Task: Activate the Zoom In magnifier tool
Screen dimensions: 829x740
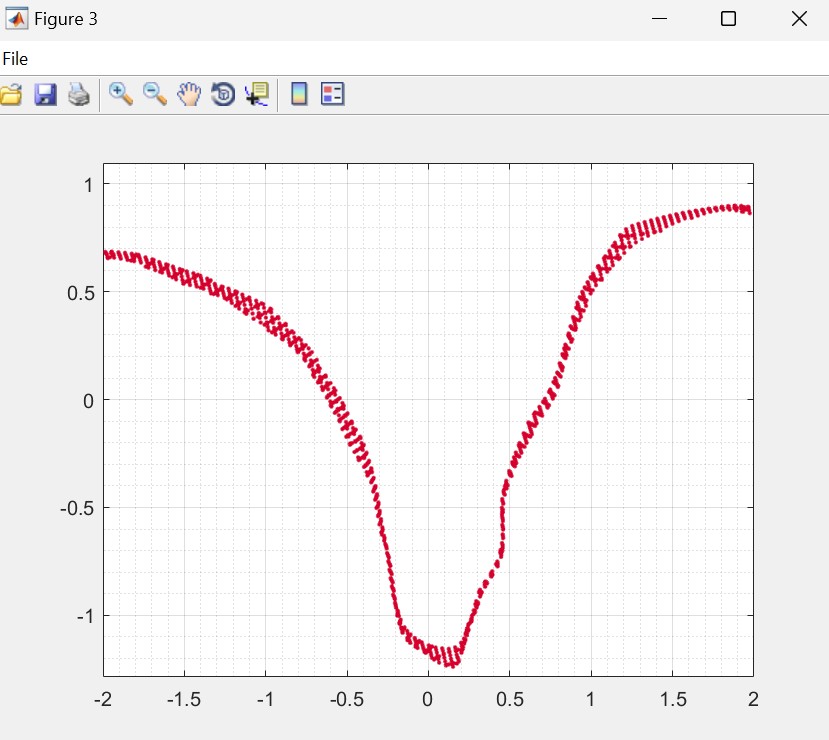Action: [121, 95]
